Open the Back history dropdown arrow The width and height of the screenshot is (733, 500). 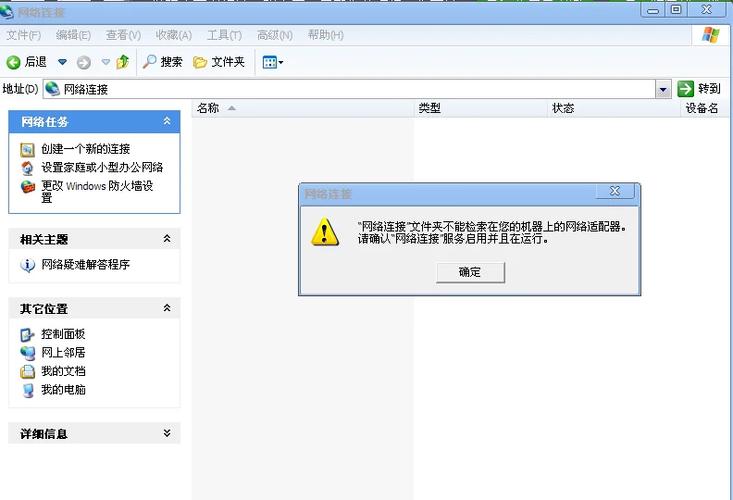(x=62, y=62)
